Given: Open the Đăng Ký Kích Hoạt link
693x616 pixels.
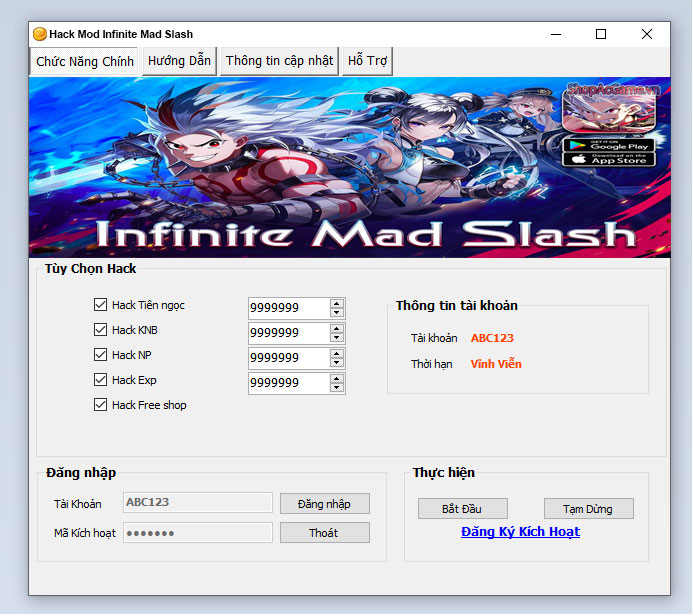Looking at the screenshot, I should click(520, 532).
